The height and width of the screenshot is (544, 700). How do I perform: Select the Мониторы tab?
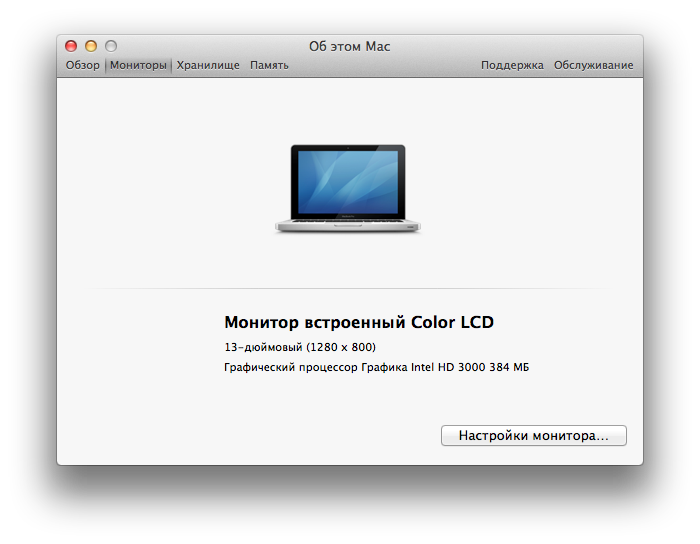(138, 65)
